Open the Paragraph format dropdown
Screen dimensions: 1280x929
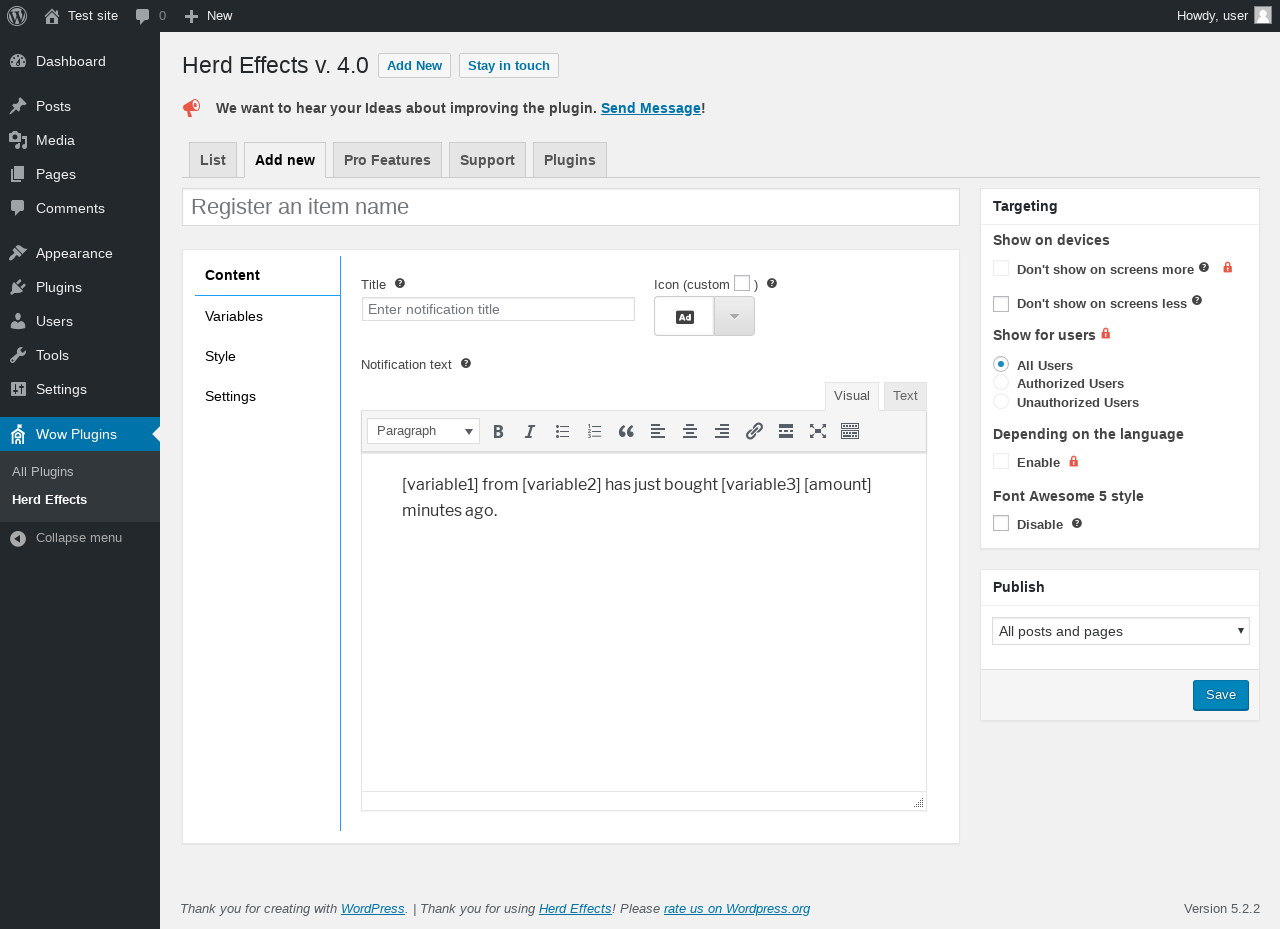[423, 431]
